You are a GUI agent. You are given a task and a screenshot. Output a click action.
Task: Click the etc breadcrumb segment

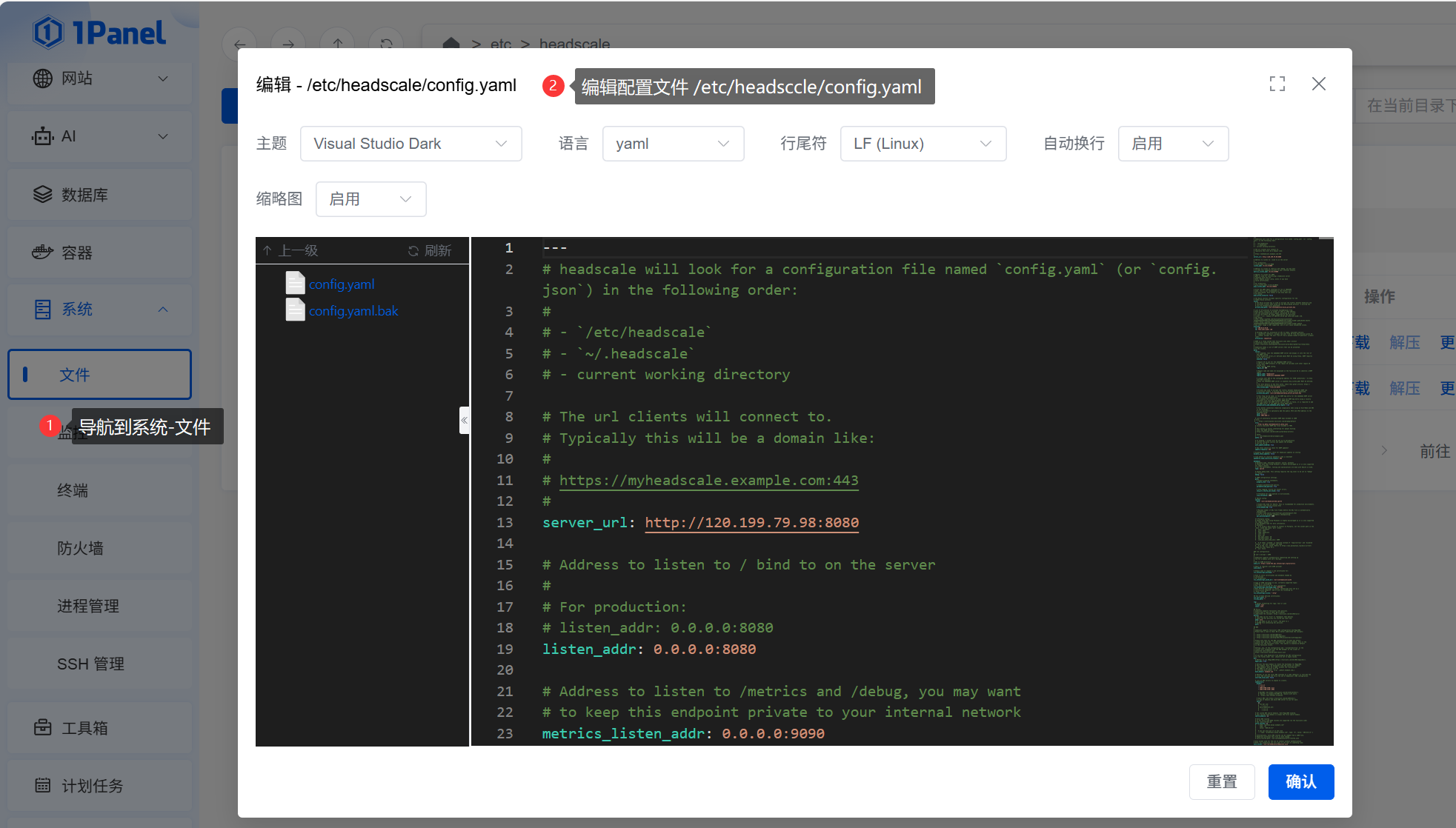point(501,44)
